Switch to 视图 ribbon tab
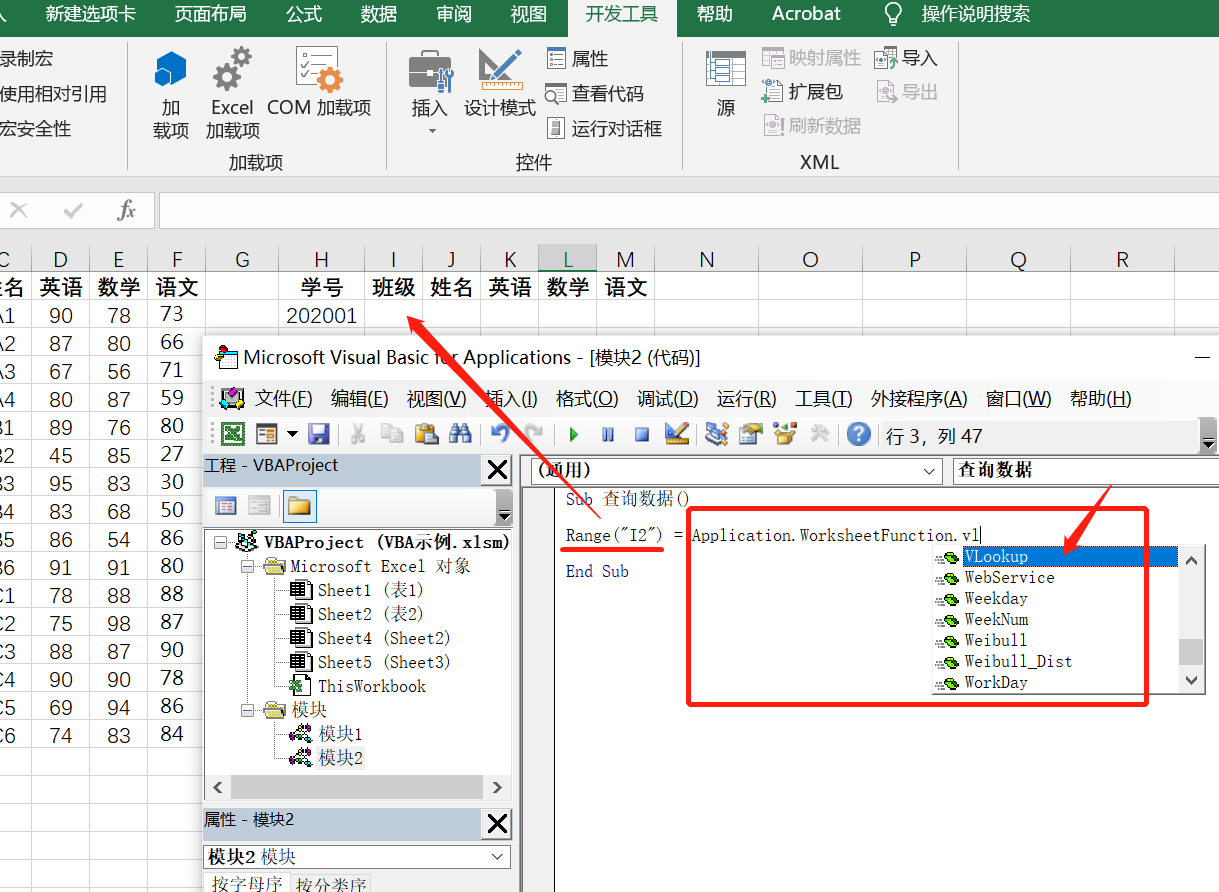This screenshot has width=1219, height=892. (x=529, y=14)
